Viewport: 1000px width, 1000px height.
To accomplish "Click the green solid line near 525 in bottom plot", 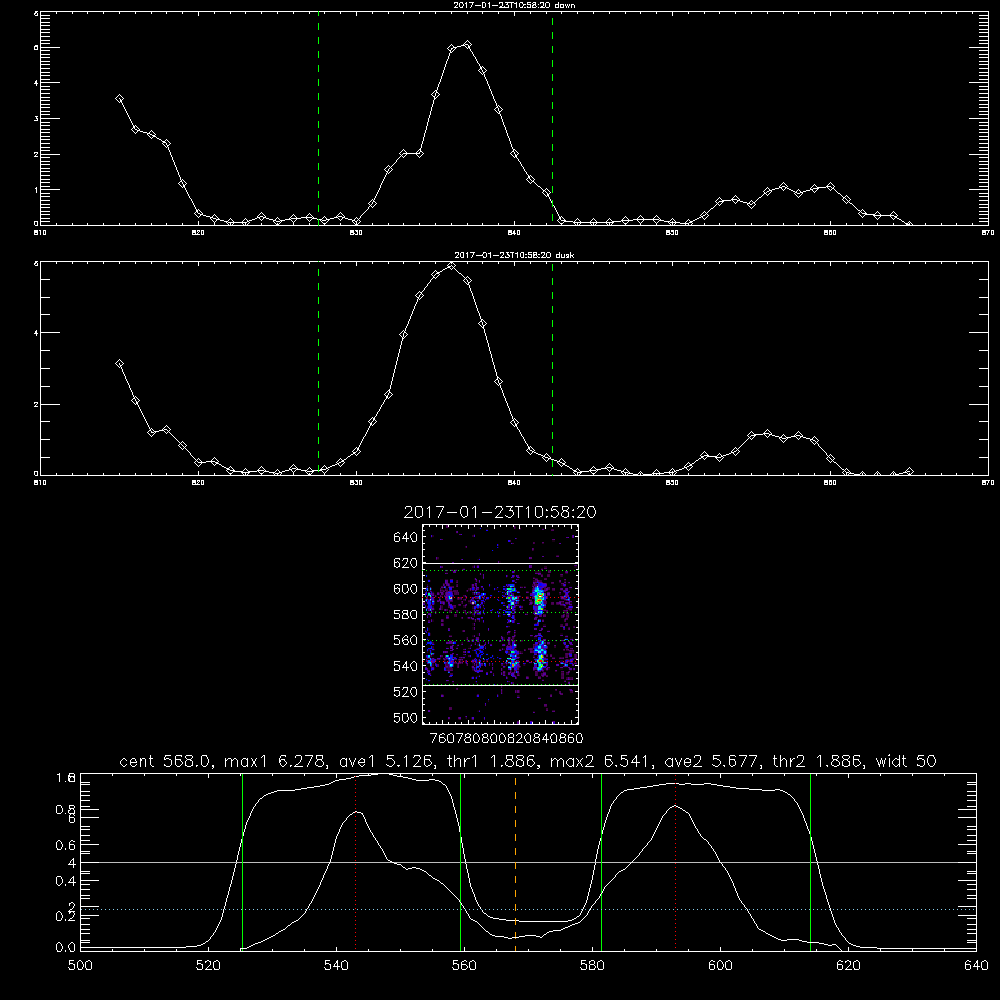I will 242,861.
